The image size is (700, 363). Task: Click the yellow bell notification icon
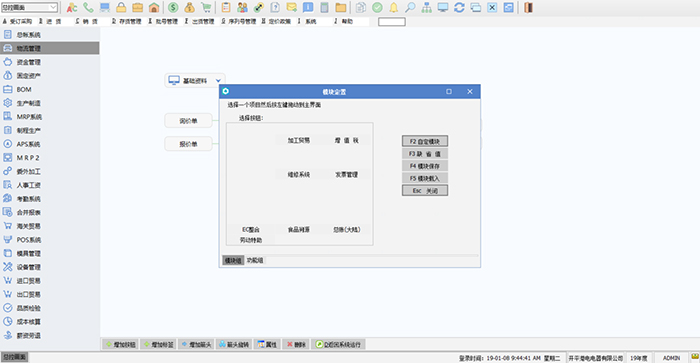pyautogui.click(x=394, y=8)
